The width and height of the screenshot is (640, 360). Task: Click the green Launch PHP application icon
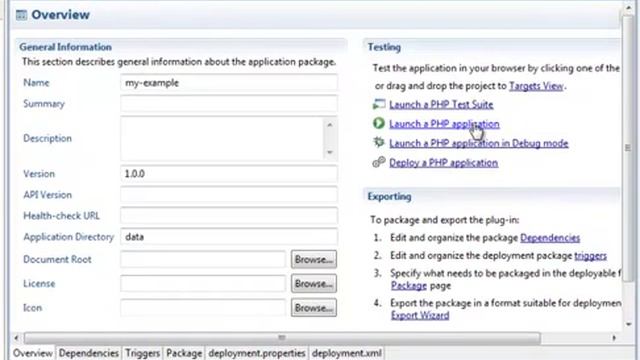[x=379, y=123]
